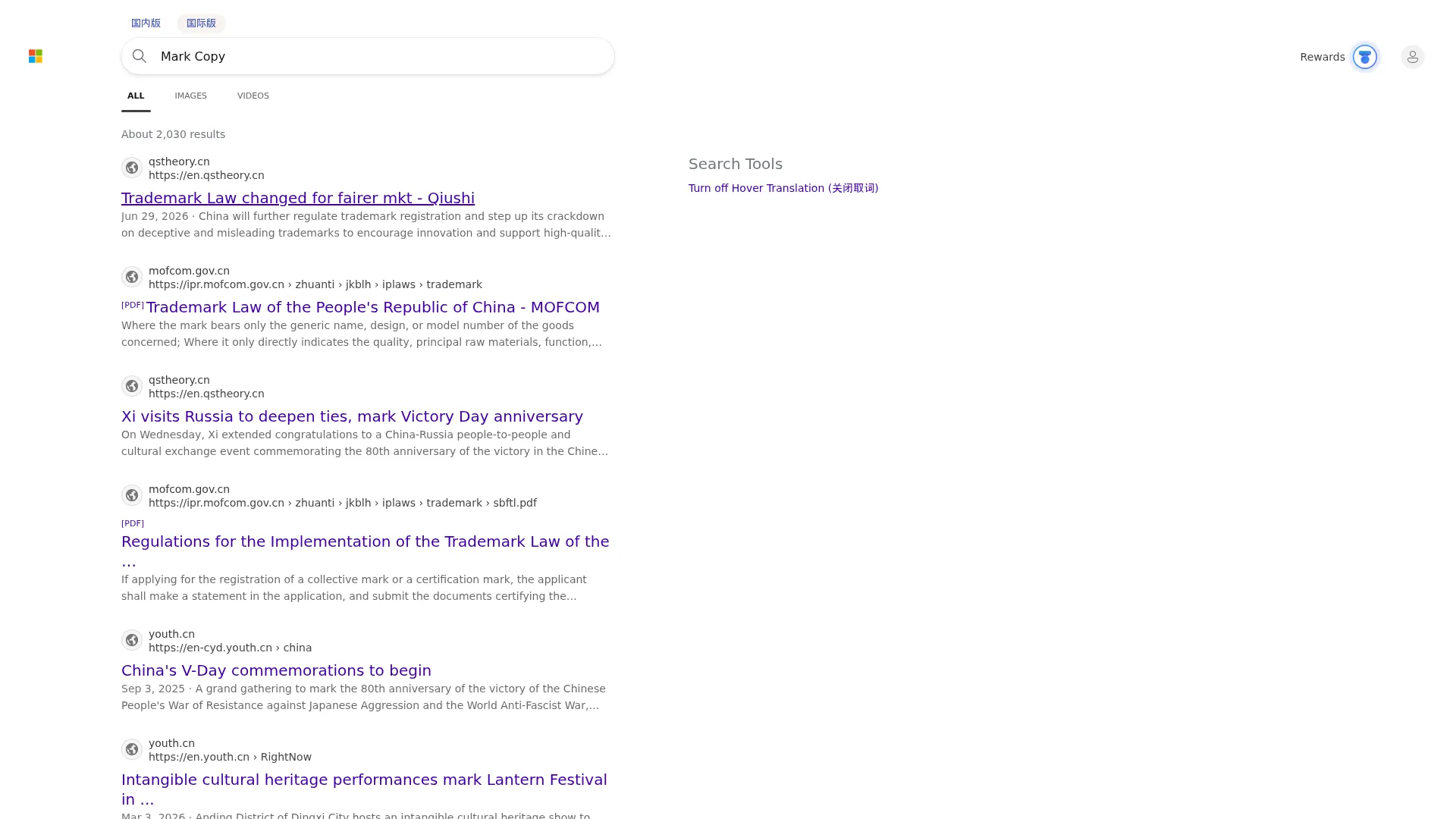The height and width of the screenshot is (819, 1456).
Task: Click the magnifier search icon
Action: coord(140,56)
